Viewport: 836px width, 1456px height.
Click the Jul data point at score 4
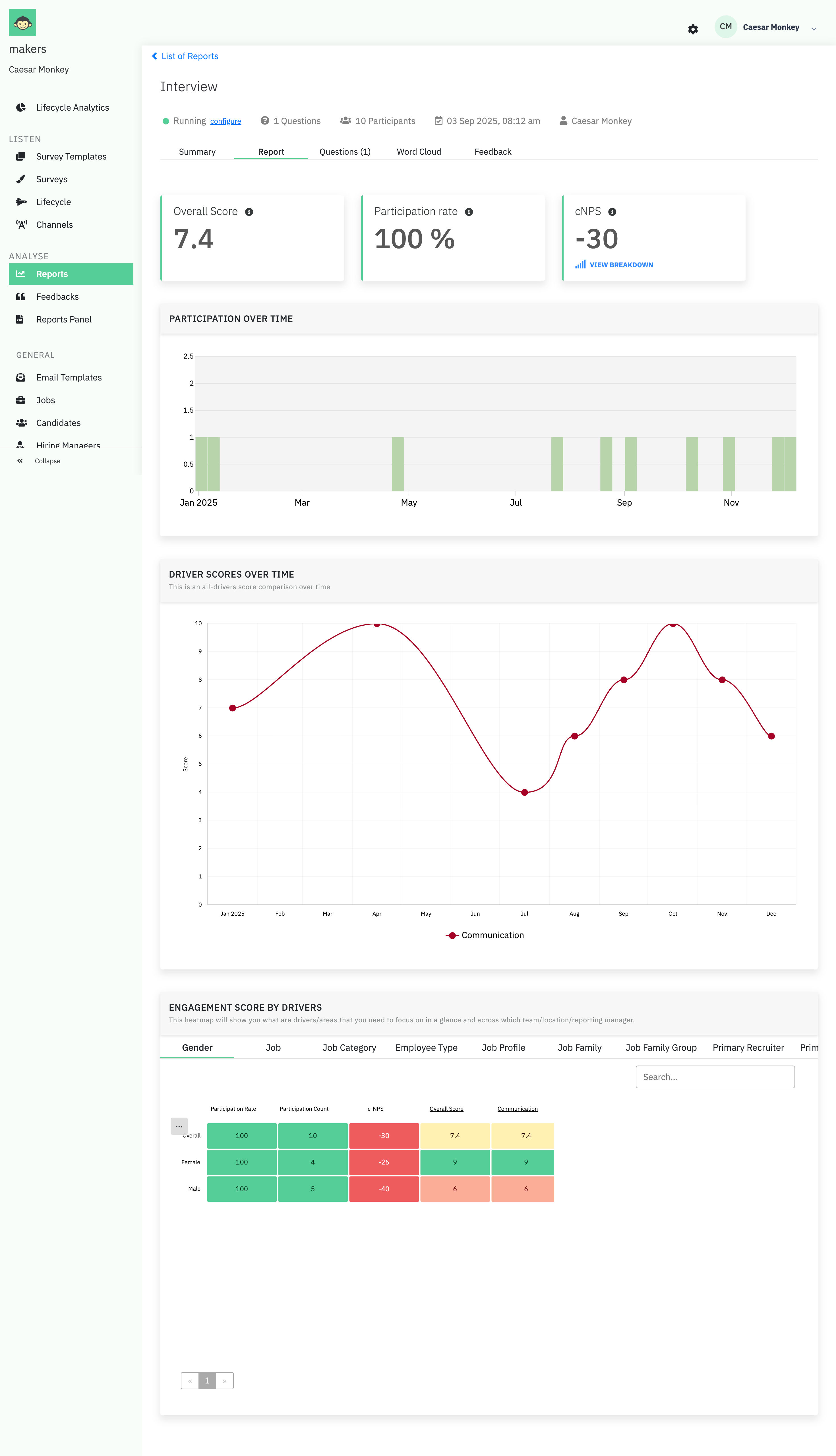(x=524, y=792)
